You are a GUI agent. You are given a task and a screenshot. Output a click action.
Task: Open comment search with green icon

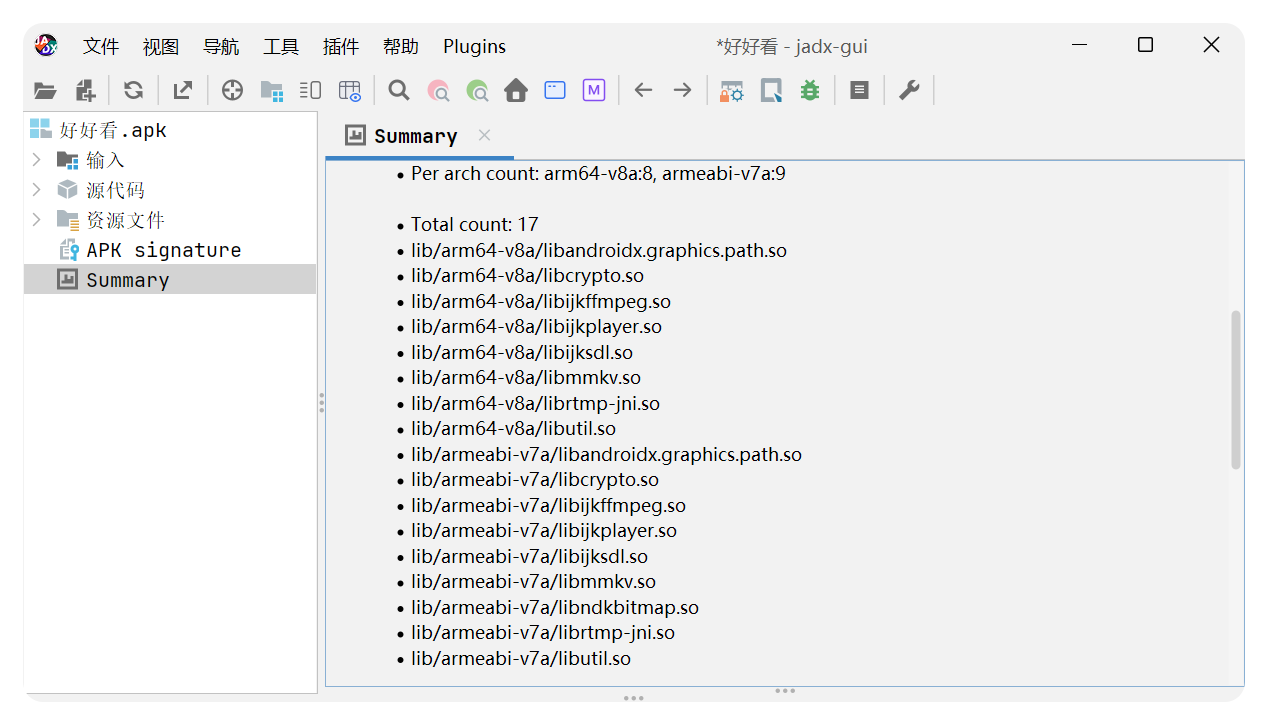point(477,91)
